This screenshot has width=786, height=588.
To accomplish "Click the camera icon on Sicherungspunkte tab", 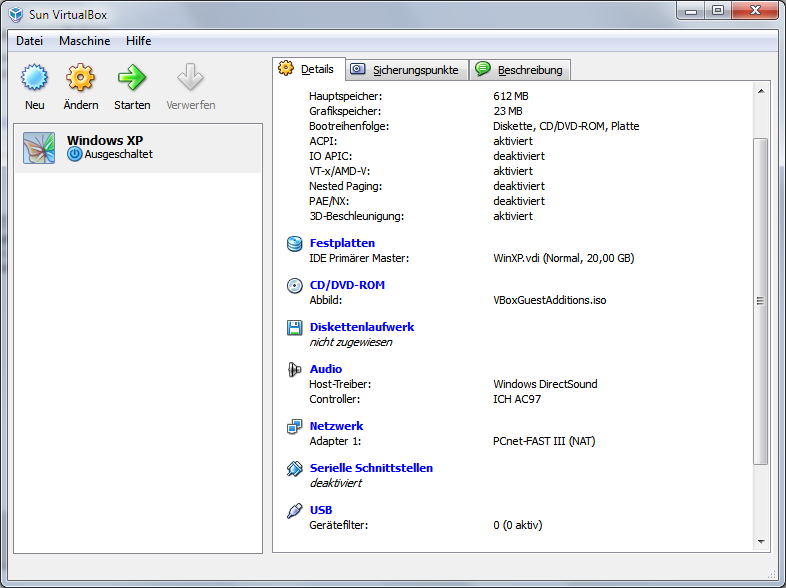I will 357,69.
